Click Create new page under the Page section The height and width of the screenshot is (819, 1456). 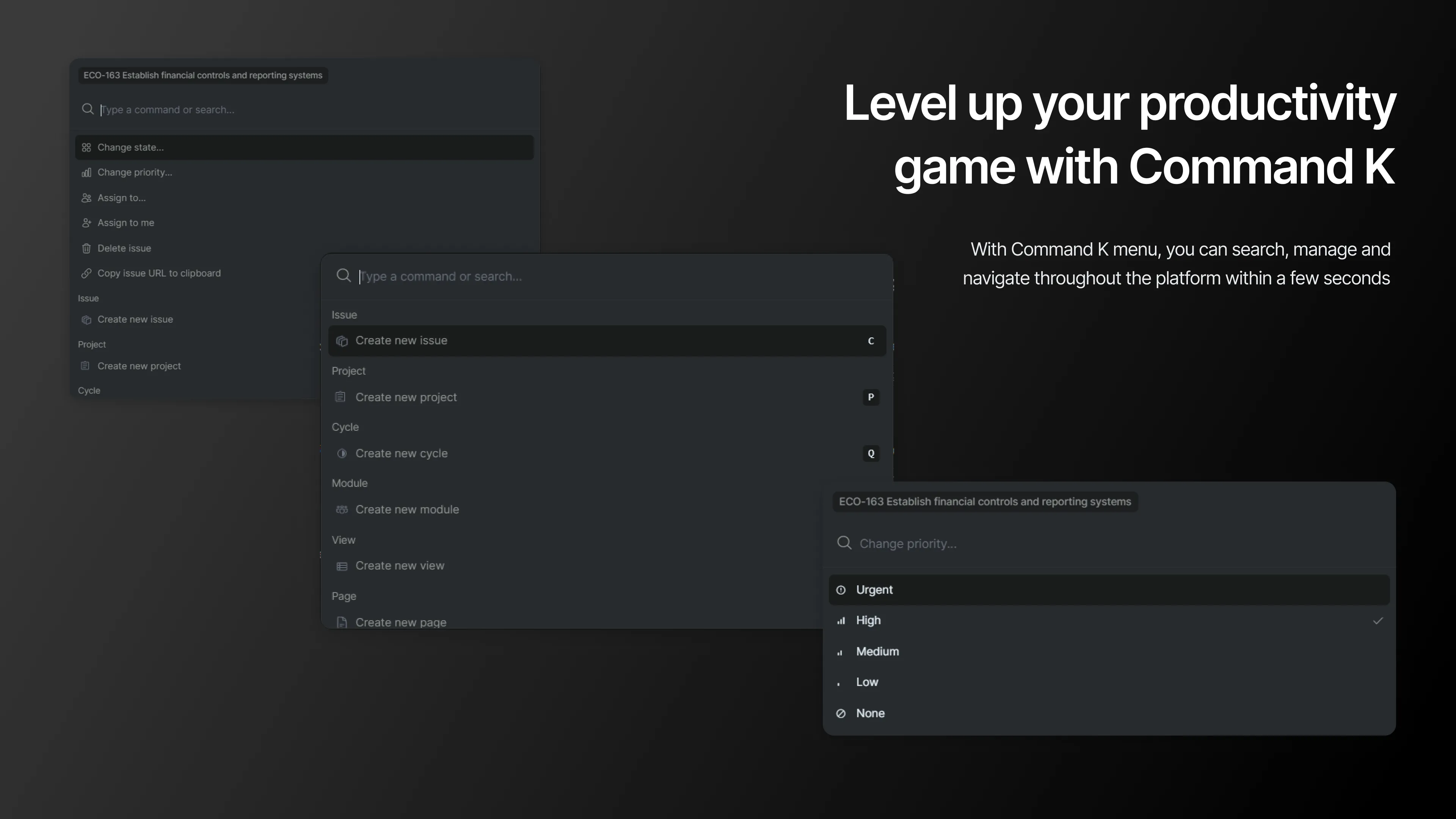401,622
